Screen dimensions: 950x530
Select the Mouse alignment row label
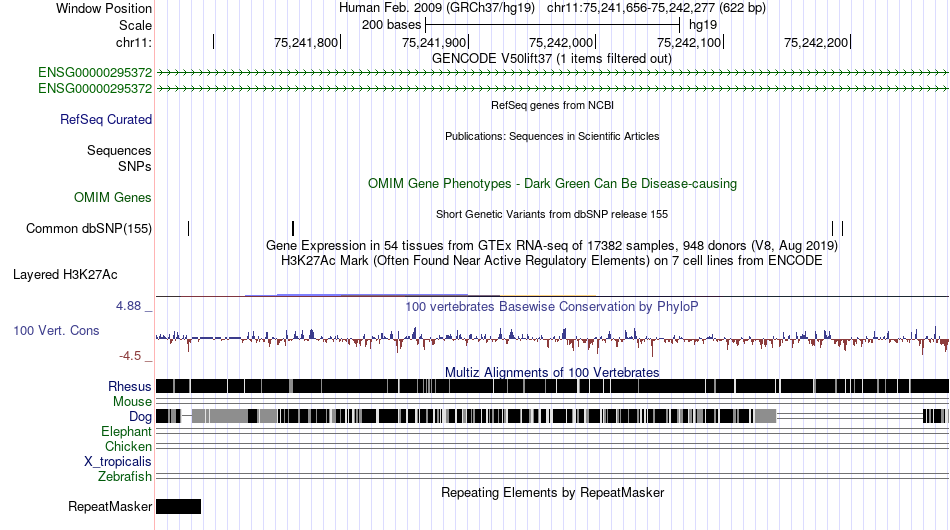point(132,402)
